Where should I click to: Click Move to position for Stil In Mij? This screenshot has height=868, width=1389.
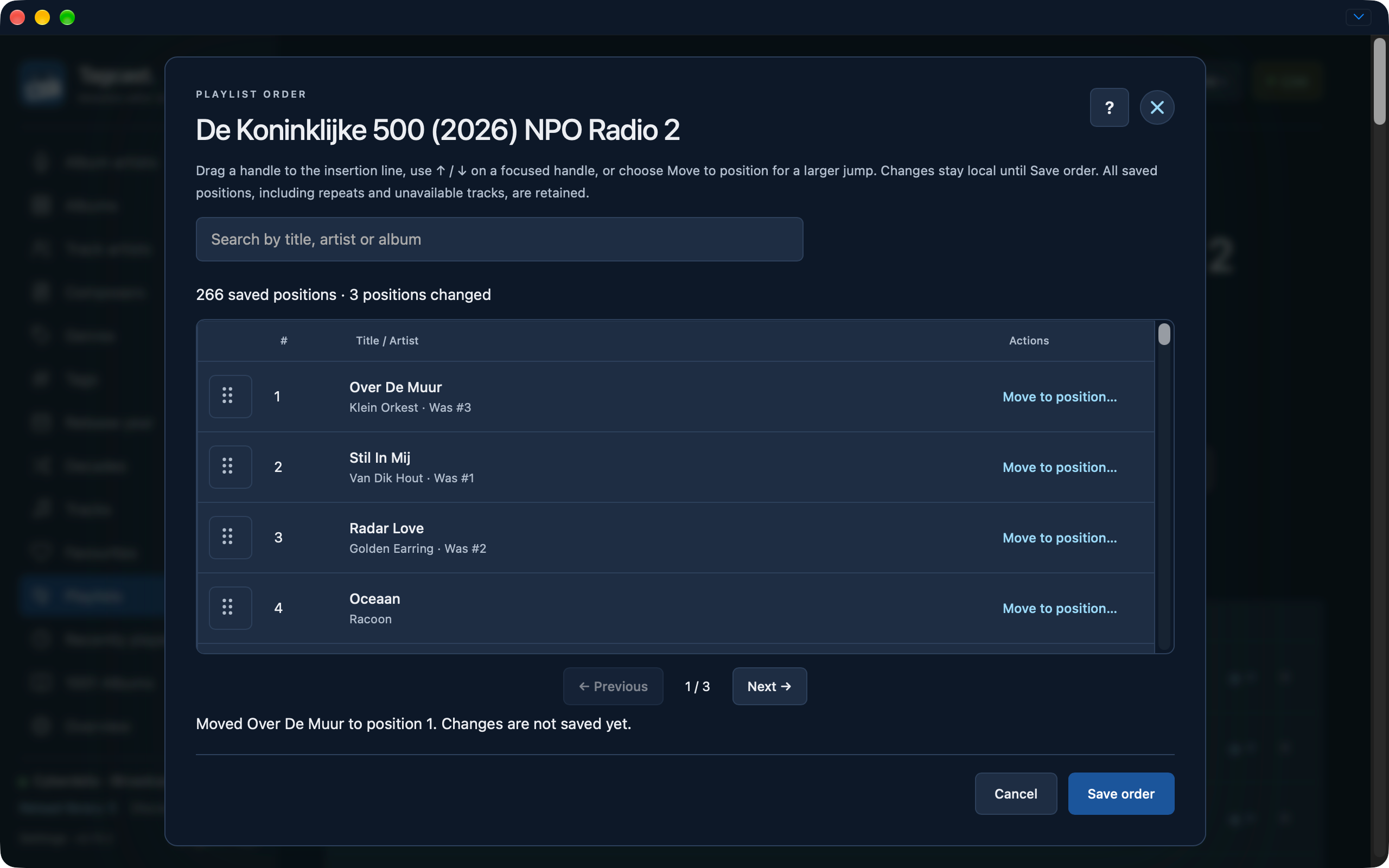(1060, 467)
